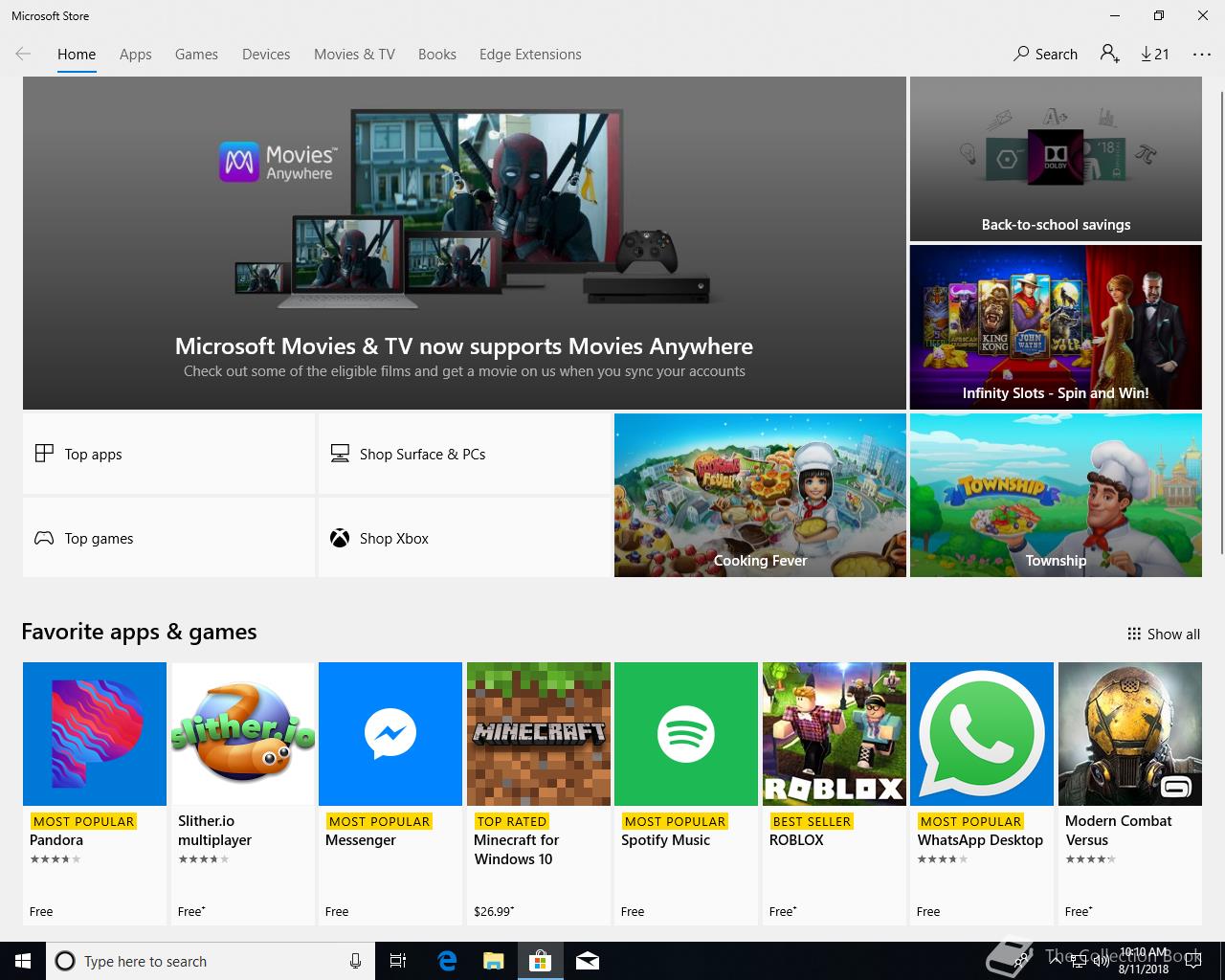
Task: Open the Infinity Slots promo tile
Action: (1056, 327)
